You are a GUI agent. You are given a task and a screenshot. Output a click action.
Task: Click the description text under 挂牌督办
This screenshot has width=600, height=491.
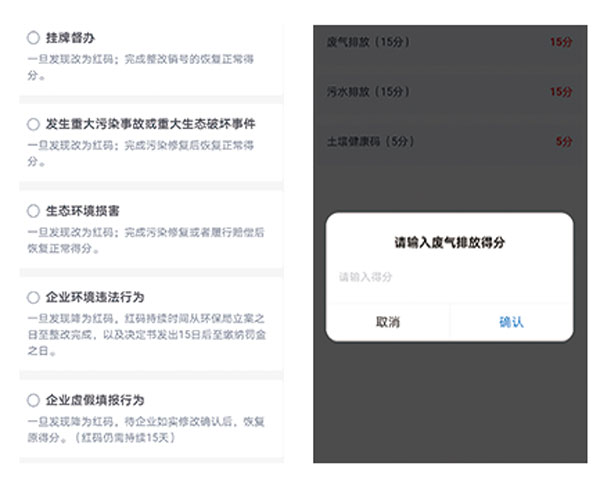(145, 66)
